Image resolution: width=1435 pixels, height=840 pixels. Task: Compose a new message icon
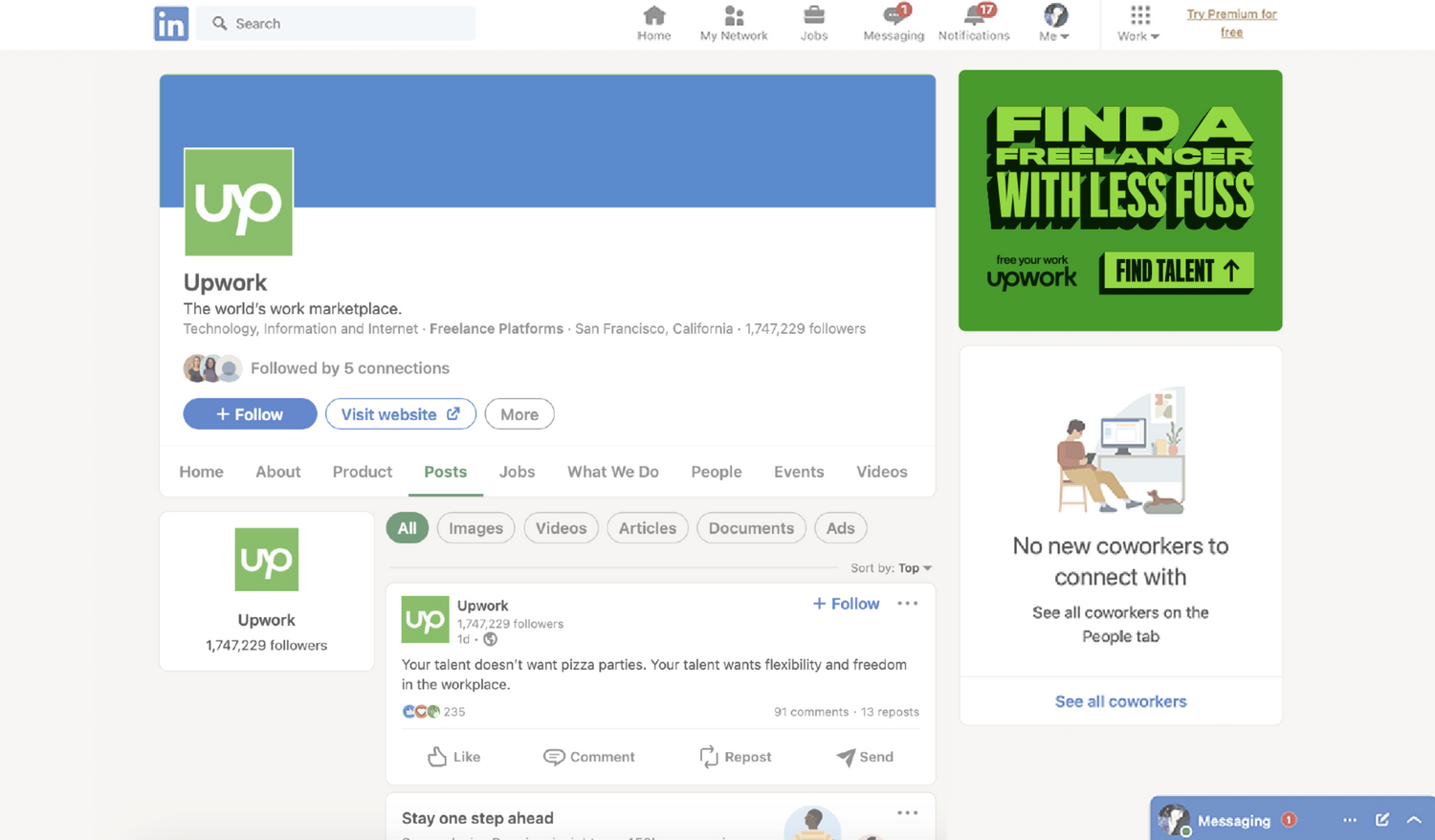click(x=1382, y=820)
